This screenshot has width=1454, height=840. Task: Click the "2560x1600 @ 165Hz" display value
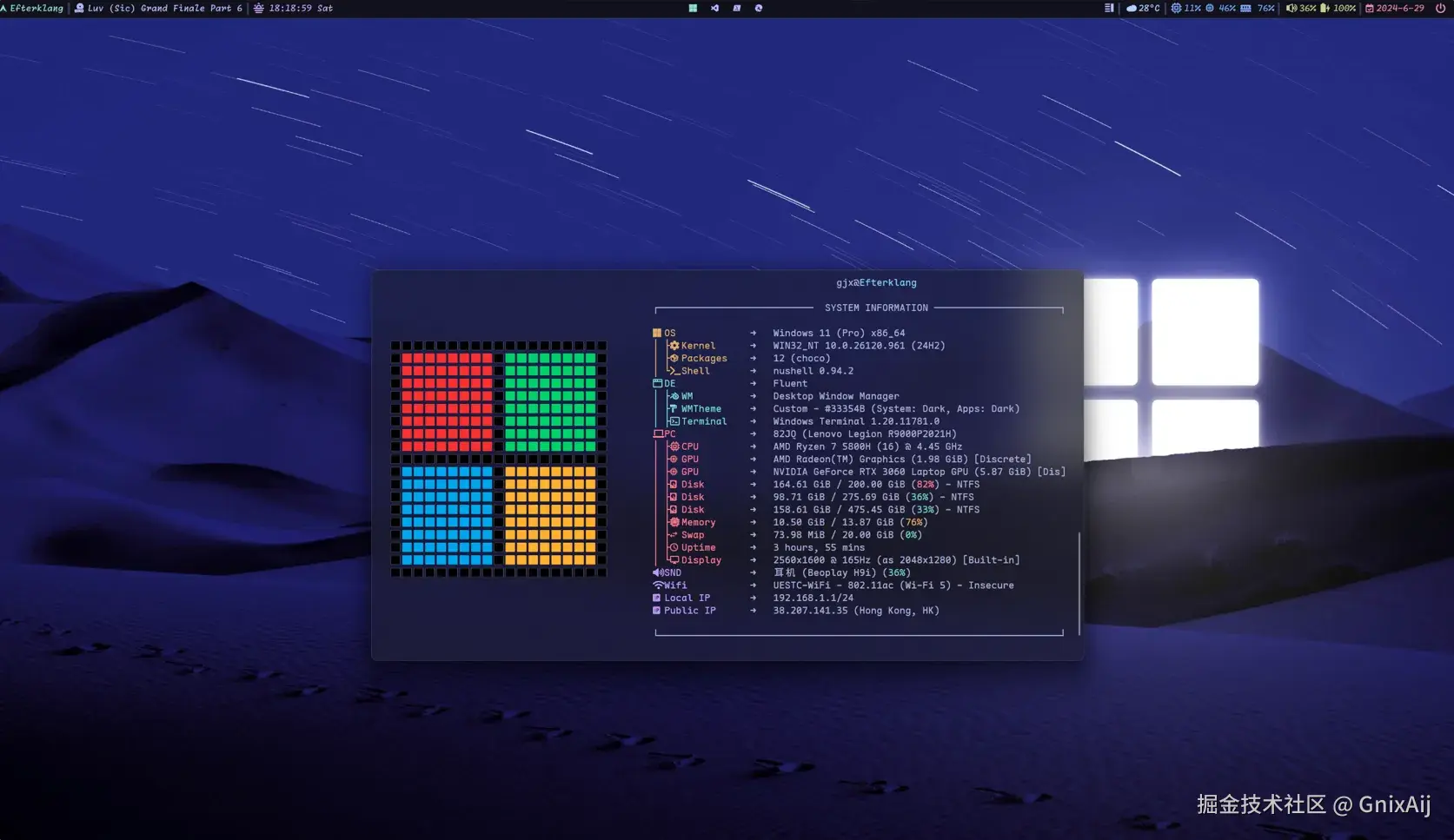point(821,559)
